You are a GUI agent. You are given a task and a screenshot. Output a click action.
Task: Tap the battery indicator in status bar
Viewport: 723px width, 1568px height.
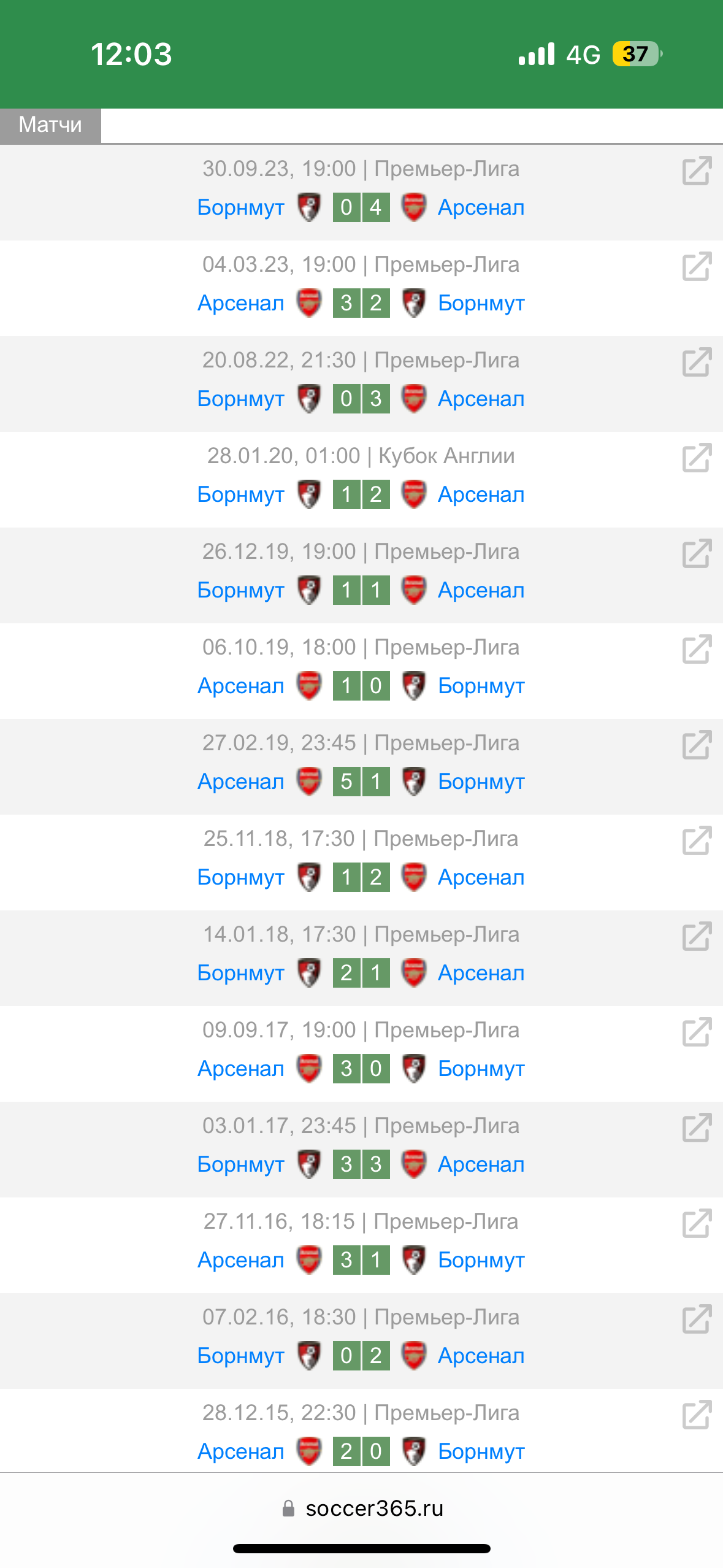click(x=637, y=54)
